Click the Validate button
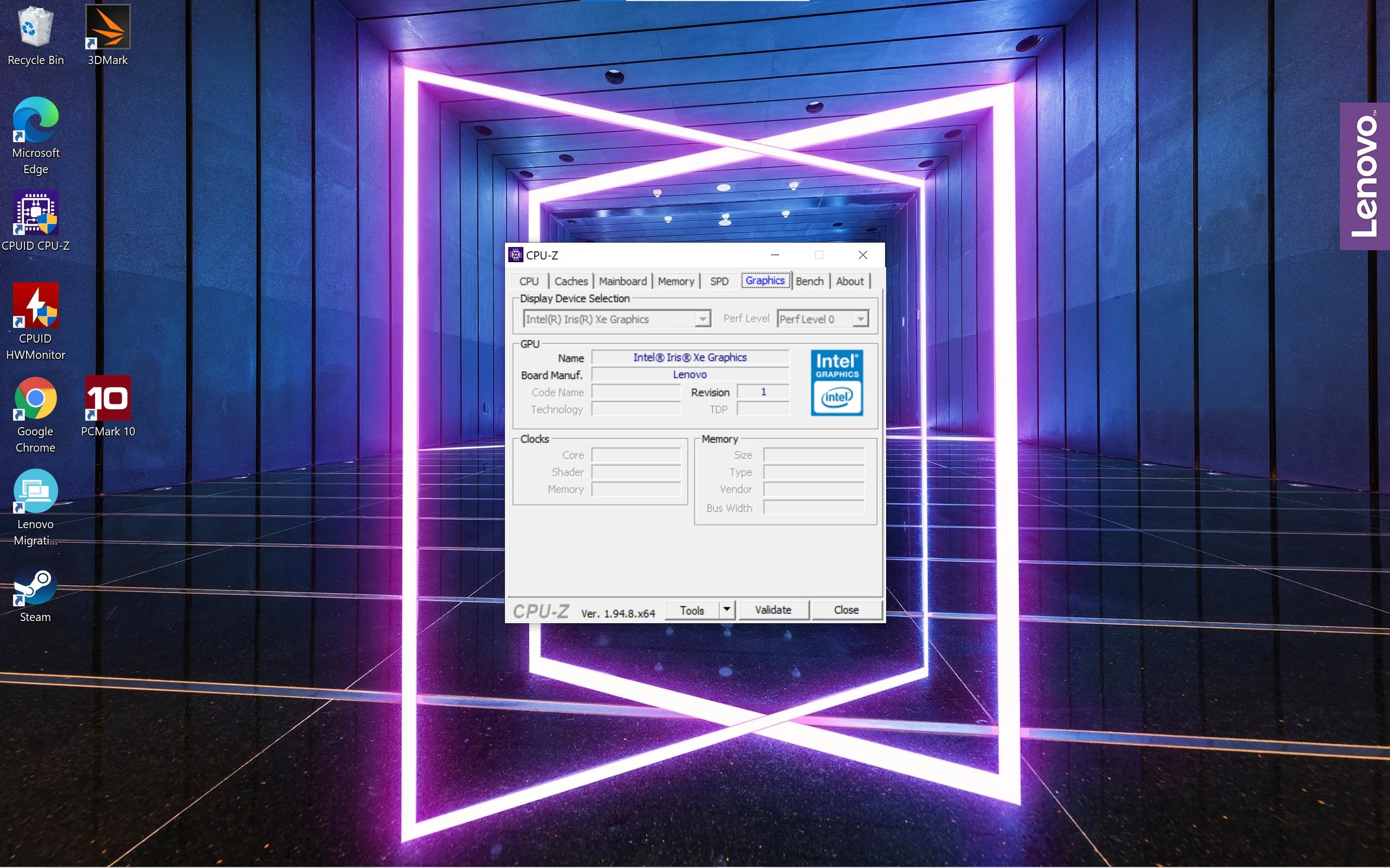This screenshot has width=1390, height=868. (x=773, y=610)
